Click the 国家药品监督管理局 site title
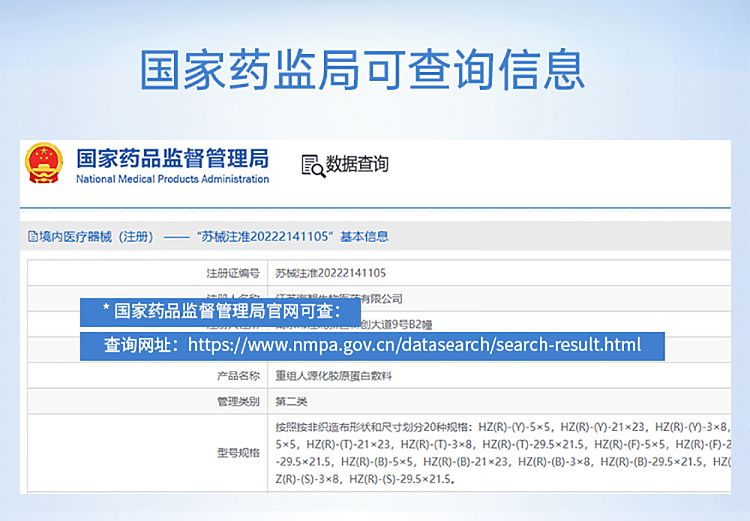Viewport: 750px width, 521px height. coord(173,158)
